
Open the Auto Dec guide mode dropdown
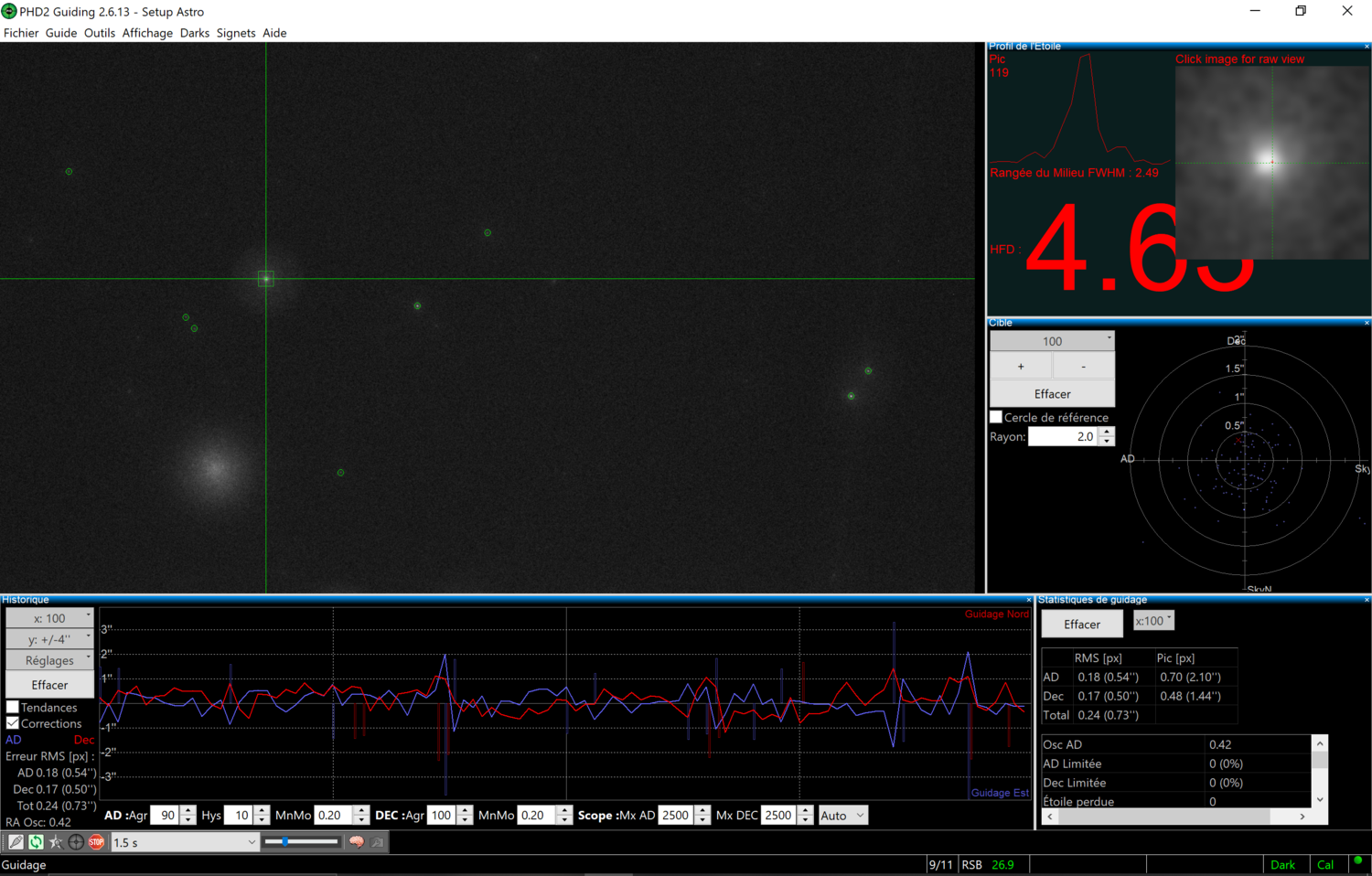(x=842, y=816)
